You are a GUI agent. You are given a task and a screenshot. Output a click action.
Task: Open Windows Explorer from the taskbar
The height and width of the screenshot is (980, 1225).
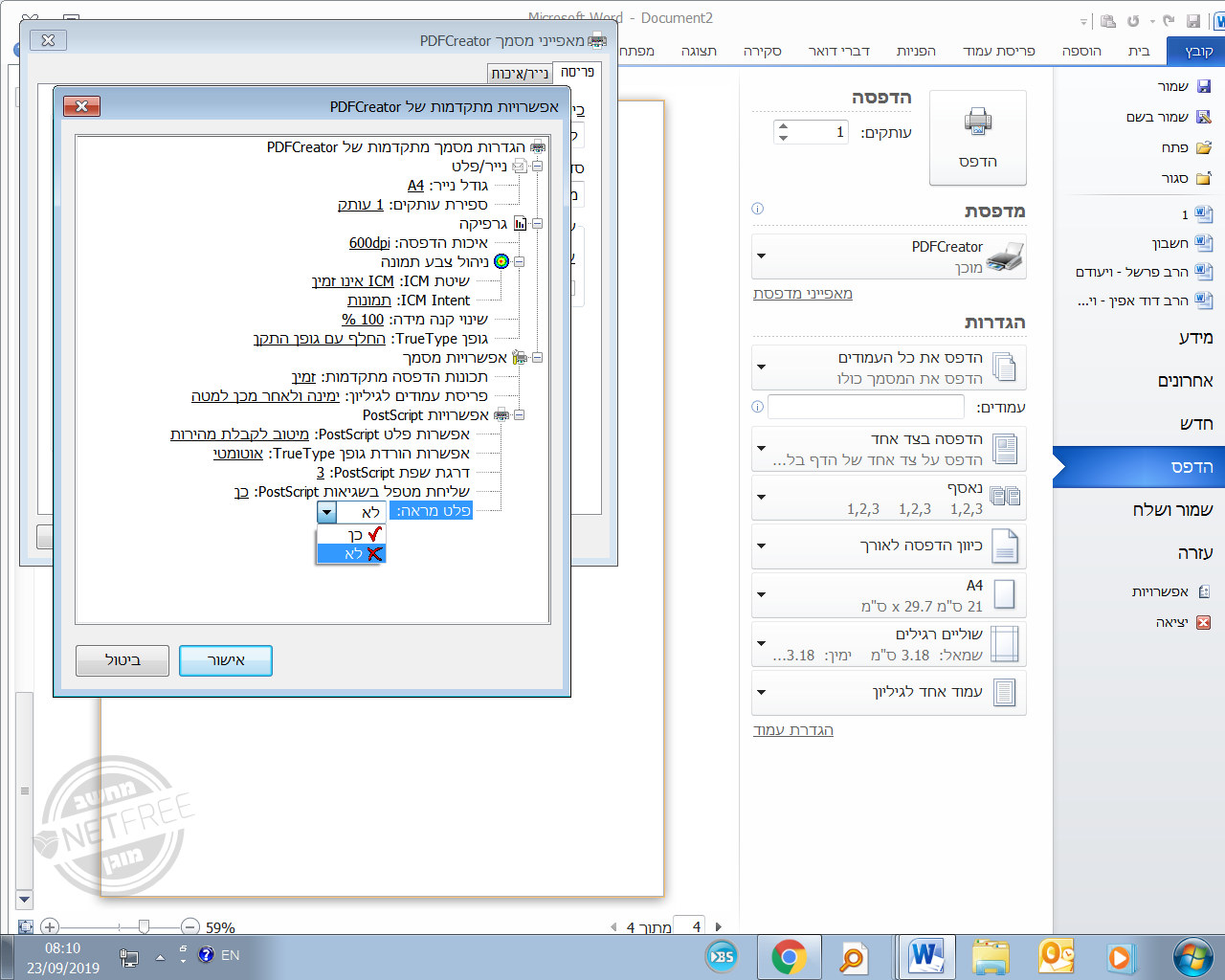tap(991, 956)
